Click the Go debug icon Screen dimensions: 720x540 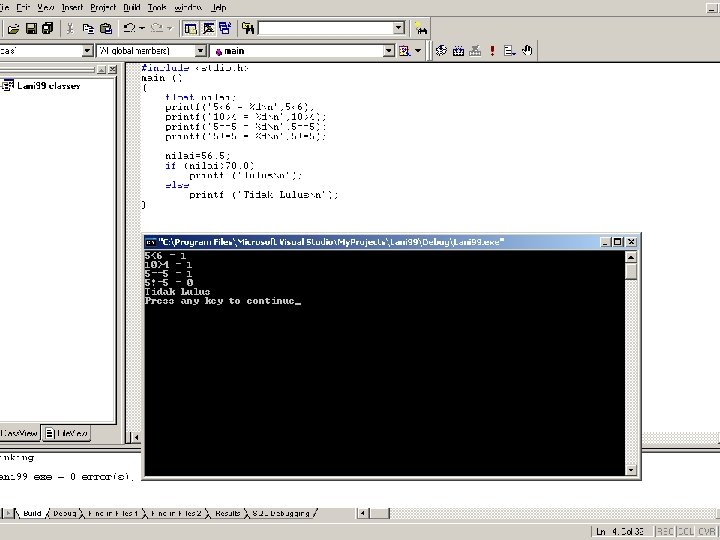coord(510,51)
